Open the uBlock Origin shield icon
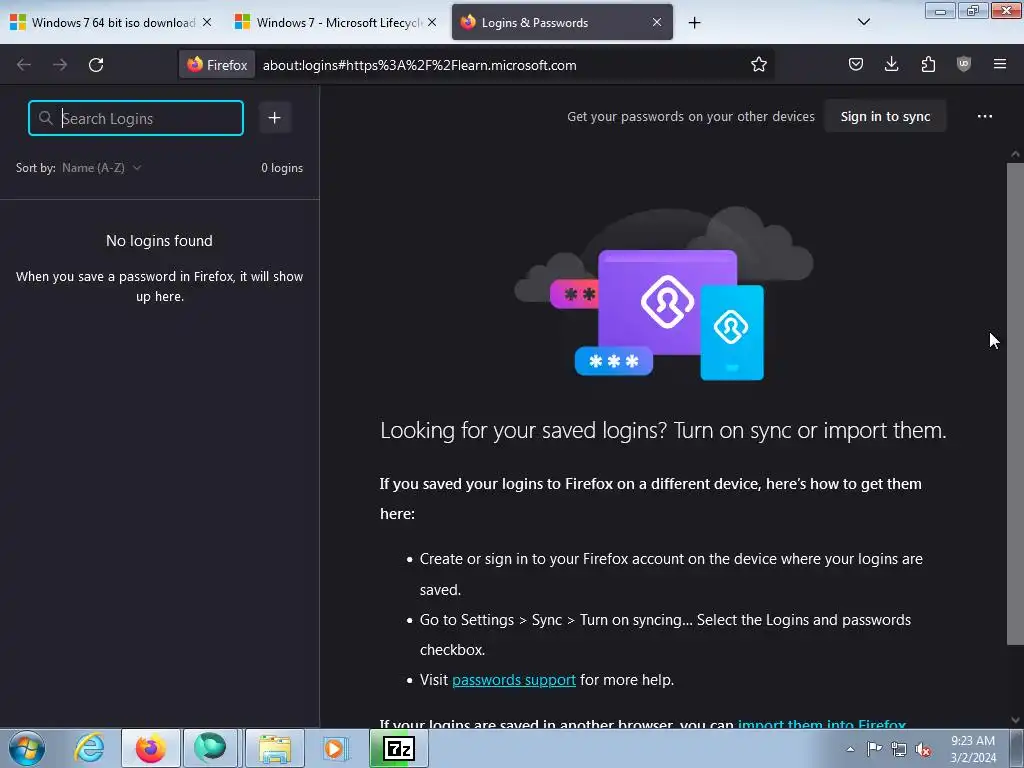Viewport: 1024px width, 768px height. point(963,65)
